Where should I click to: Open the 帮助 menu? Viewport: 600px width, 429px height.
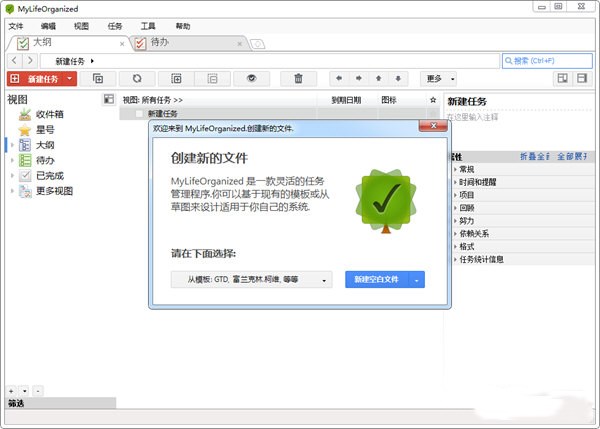tap(183, 26)
